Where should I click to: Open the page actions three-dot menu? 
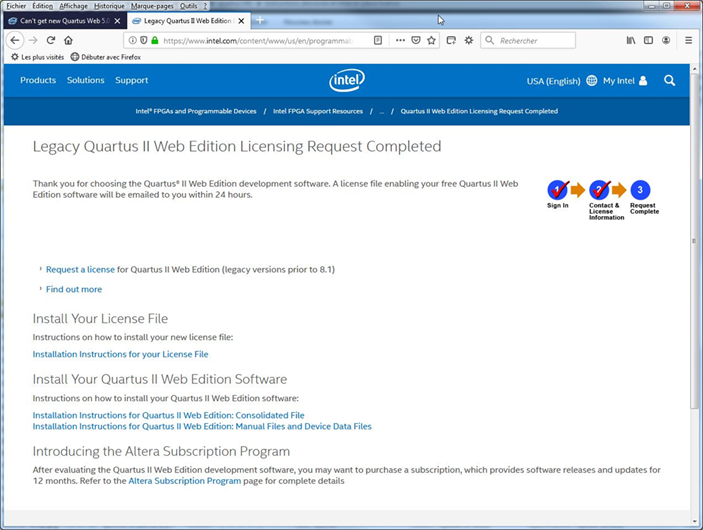point(400,40)
